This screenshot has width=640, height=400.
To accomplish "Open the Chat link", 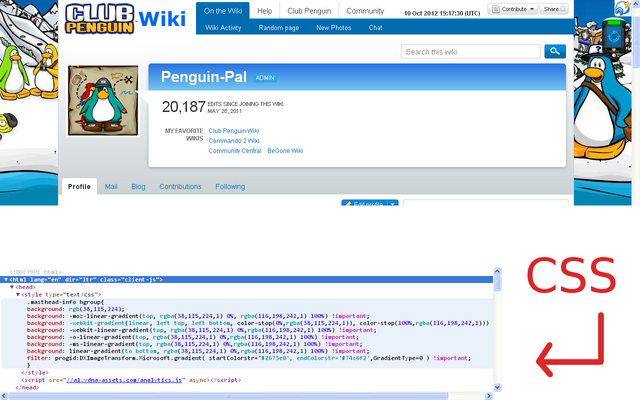I will pyautogui.click(x=375, y=28).
